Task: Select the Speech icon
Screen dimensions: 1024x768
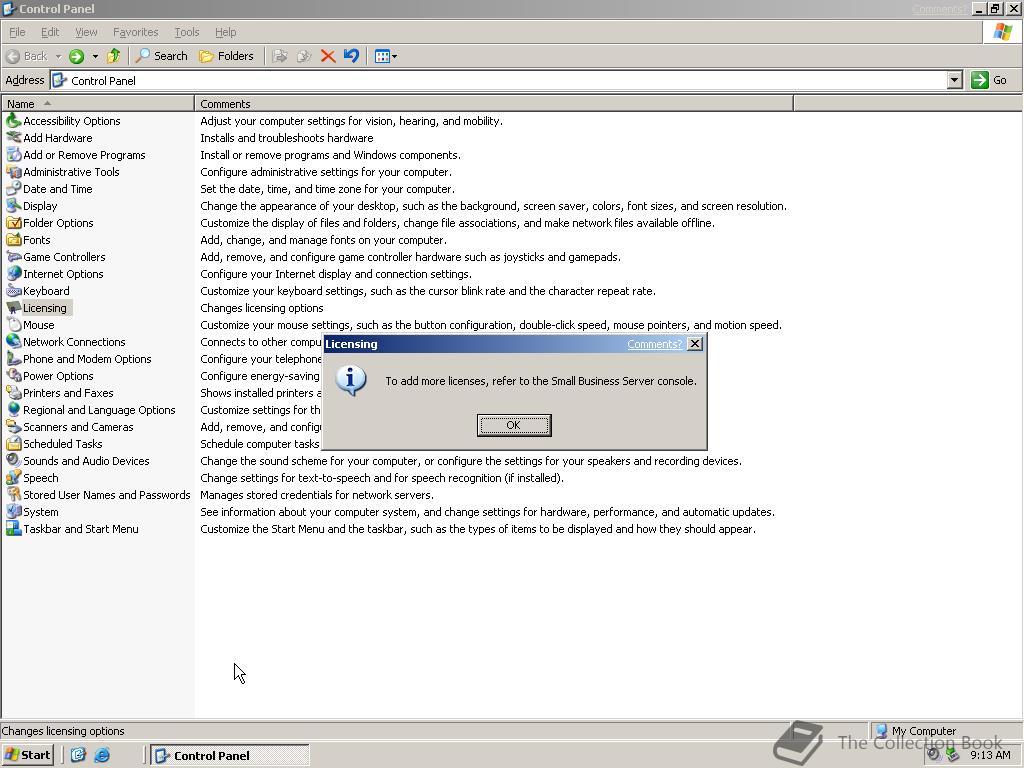Action: pyautogui.click(x=13, y=477)
